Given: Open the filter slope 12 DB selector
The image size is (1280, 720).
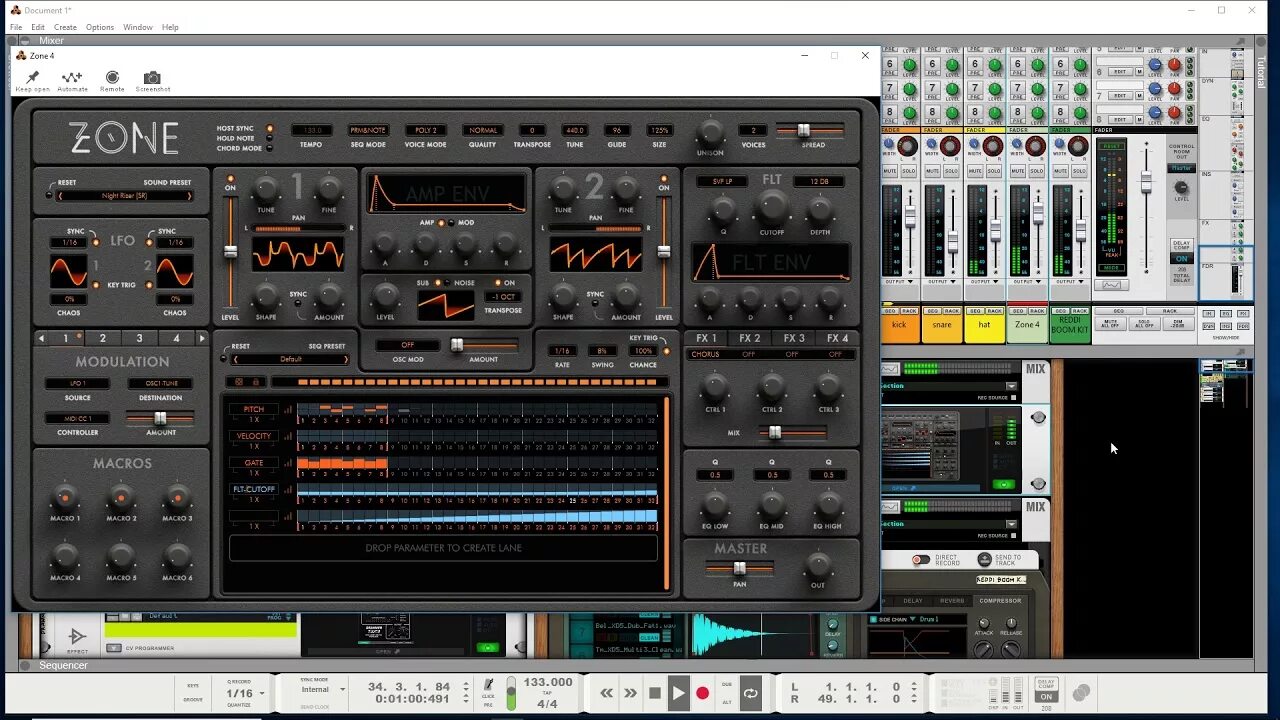Looking at the screenshot, I should coord(820,181).
